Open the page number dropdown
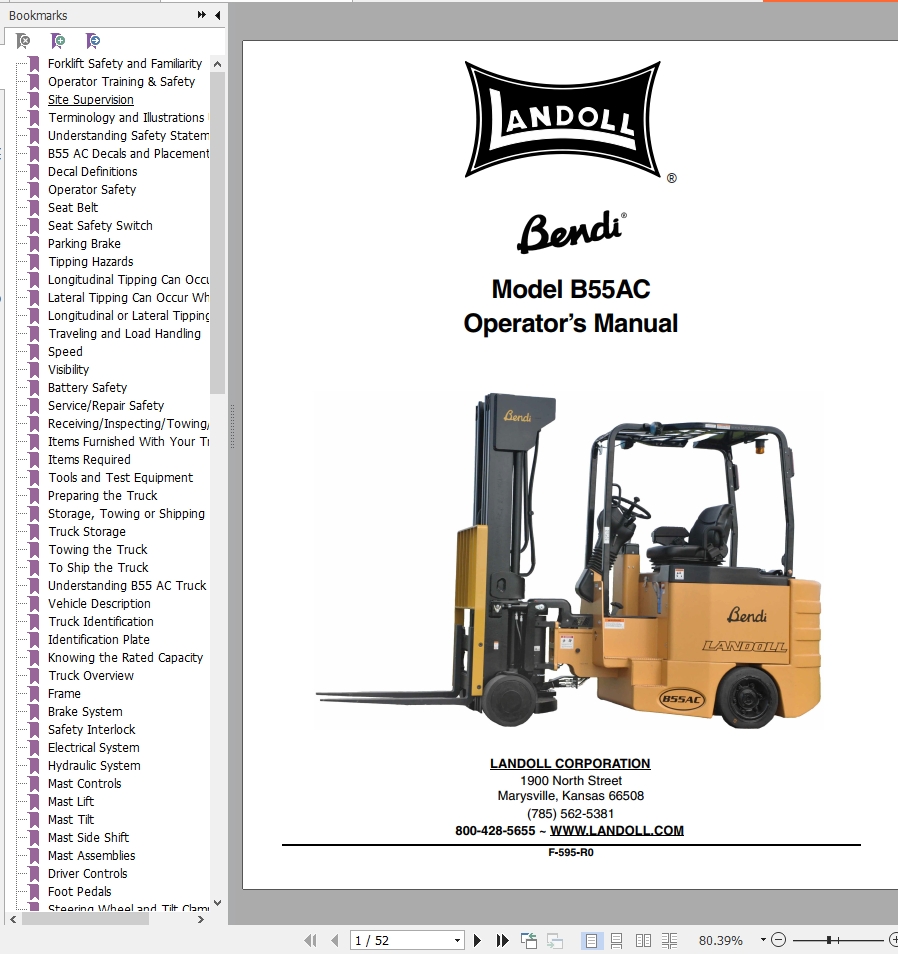Screen dimensions: 898x954 (x=458, y=941)
